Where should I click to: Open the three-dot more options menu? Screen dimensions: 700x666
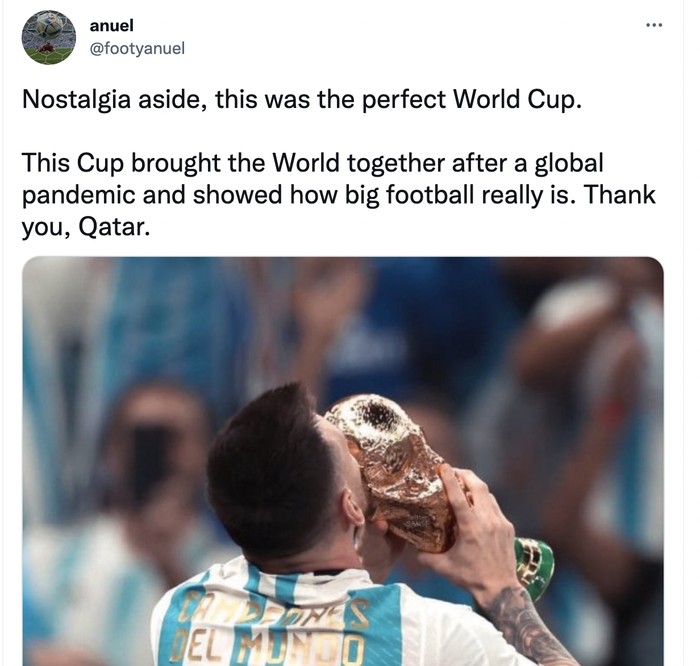coord(654,25)
